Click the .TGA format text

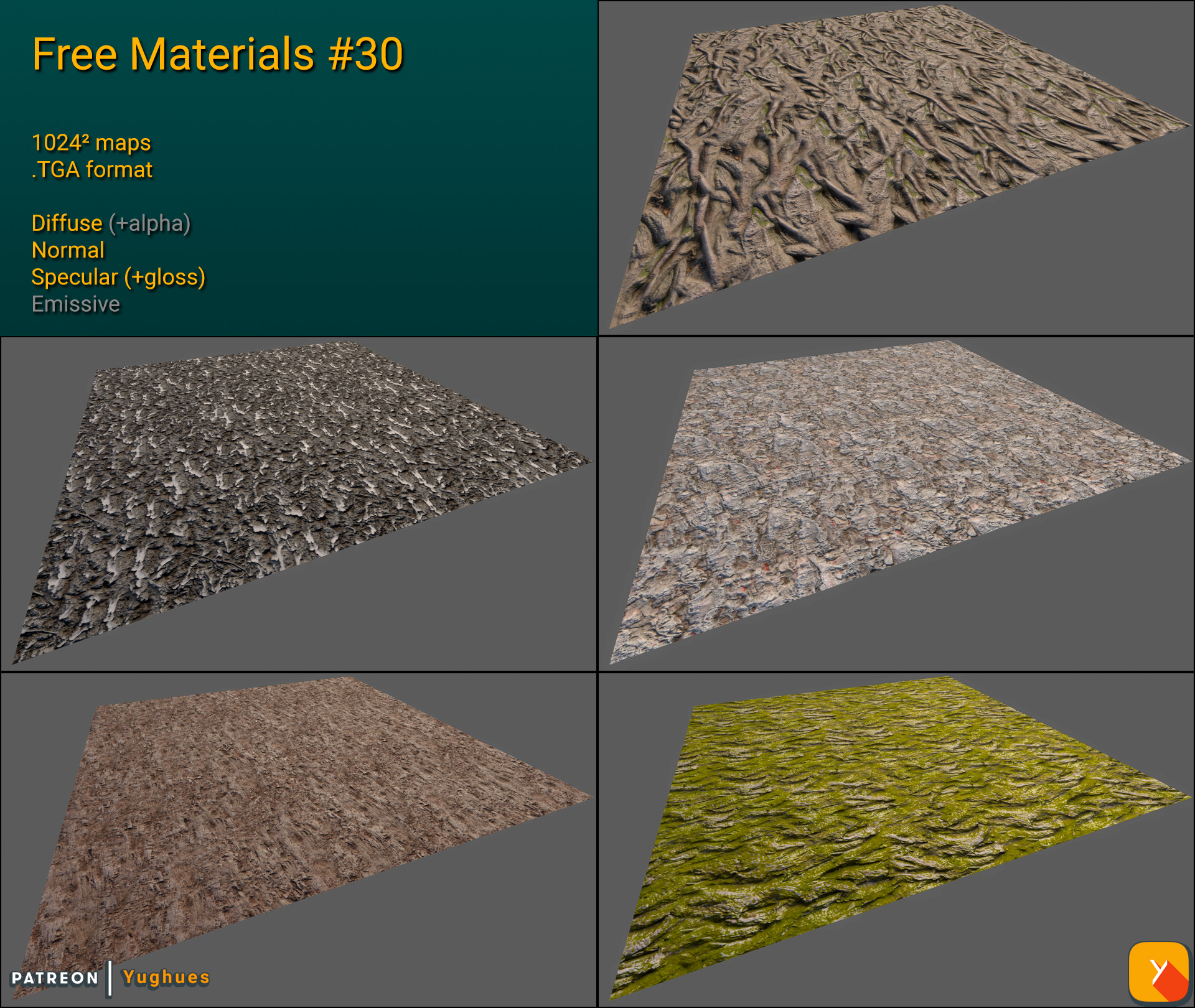(x=92, y=169)
